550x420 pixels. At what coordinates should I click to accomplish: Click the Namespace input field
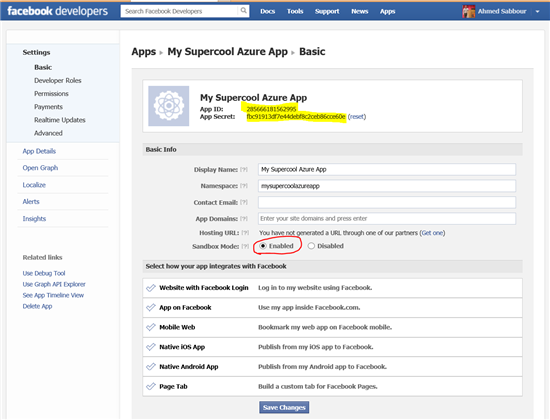pyautogui.click(x=387, y=186)
